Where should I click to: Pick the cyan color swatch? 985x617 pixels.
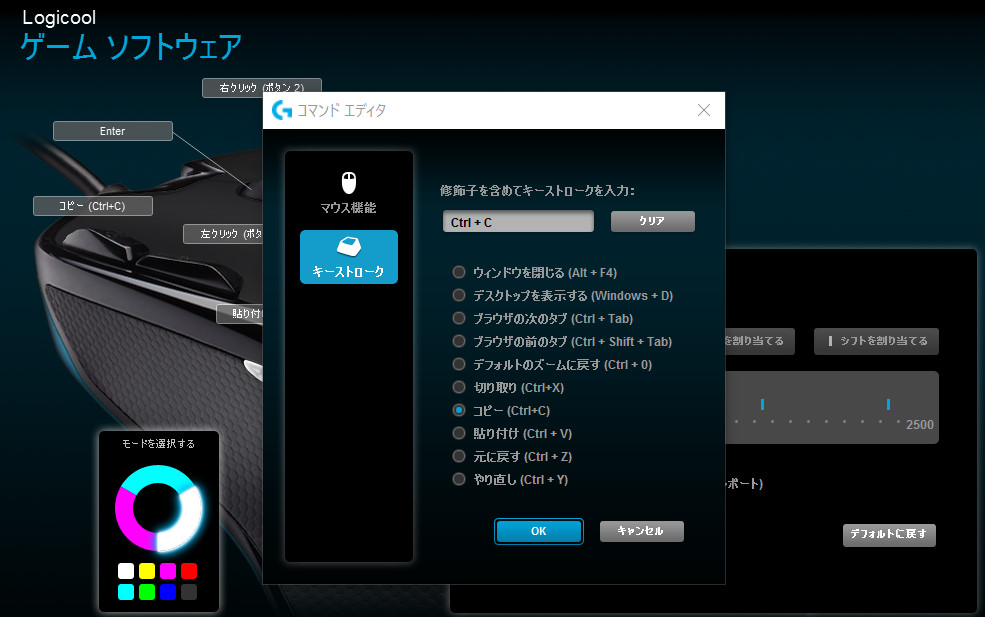tap(126, 592)
